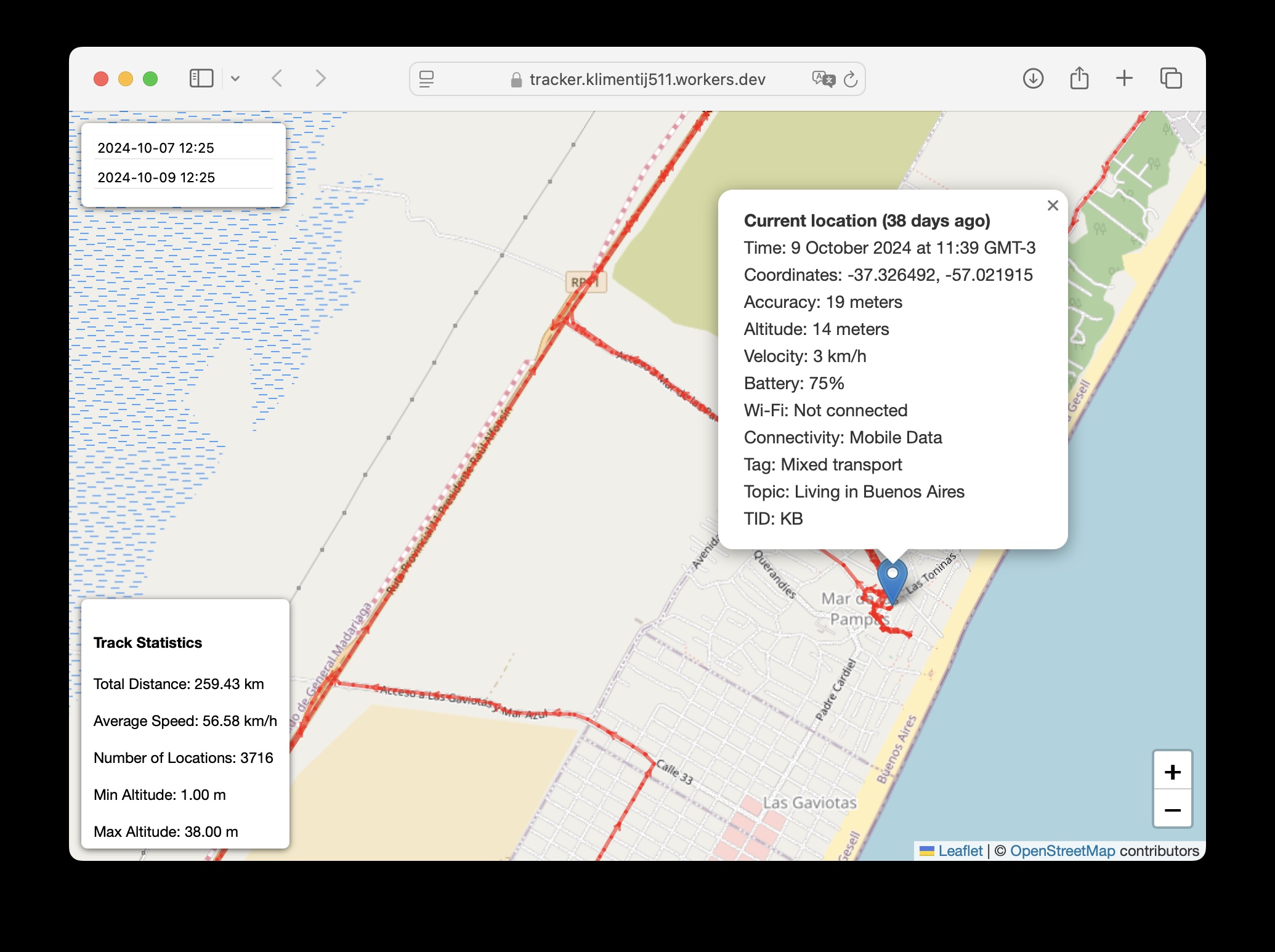Edit end date 2024-10-09 12:25
1275x952 pixels.
183,177
